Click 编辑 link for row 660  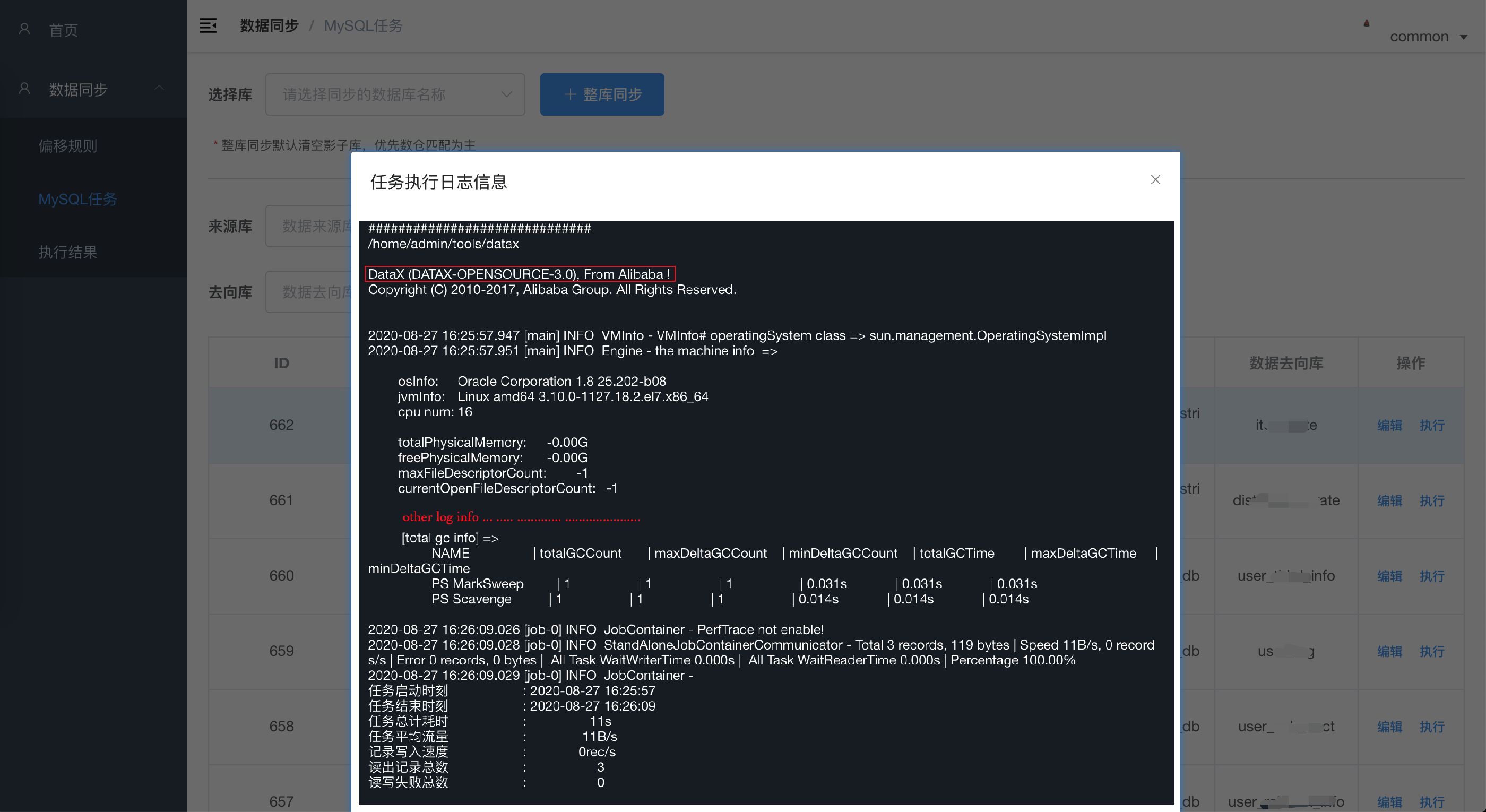coord(1389,575)
